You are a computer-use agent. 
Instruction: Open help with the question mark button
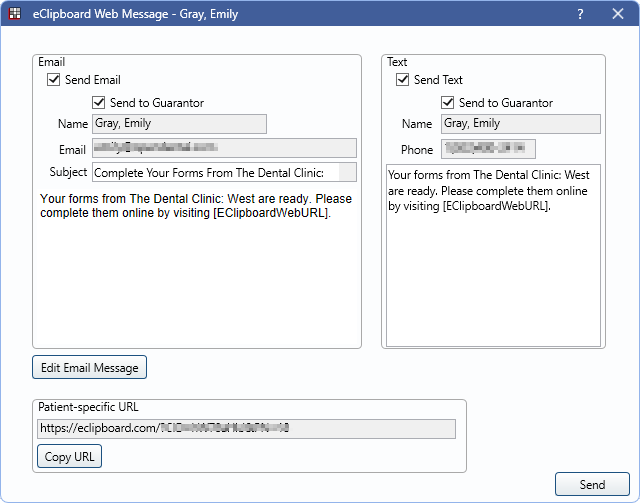tap(580, 15)
